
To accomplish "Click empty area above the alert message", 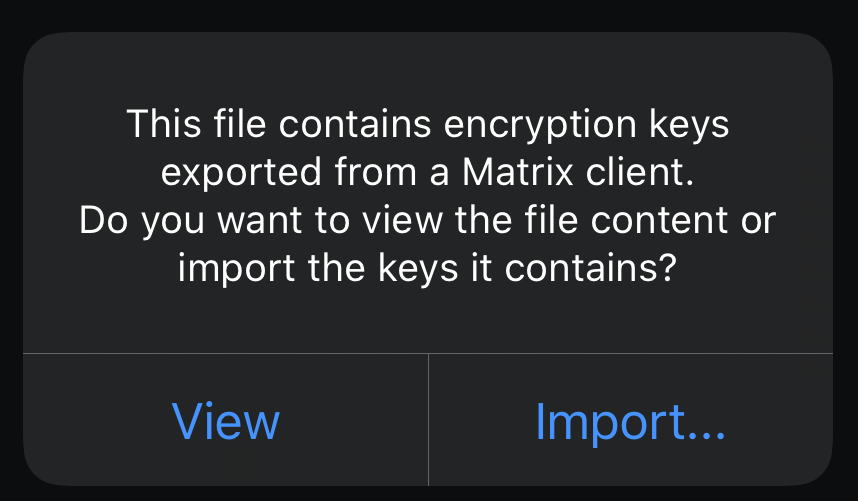I will coord(428,66).
